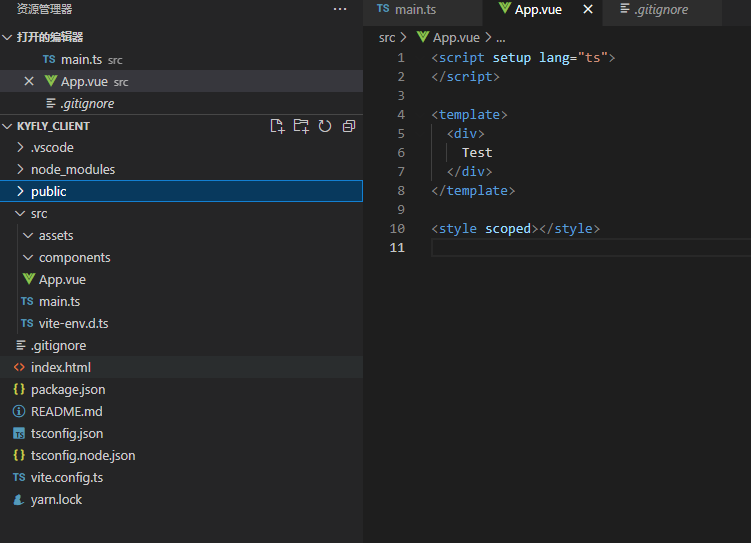Click the Vue icon beside App.vue in src
The width and height of the screenshot is (751, 543).
point(28,279)
